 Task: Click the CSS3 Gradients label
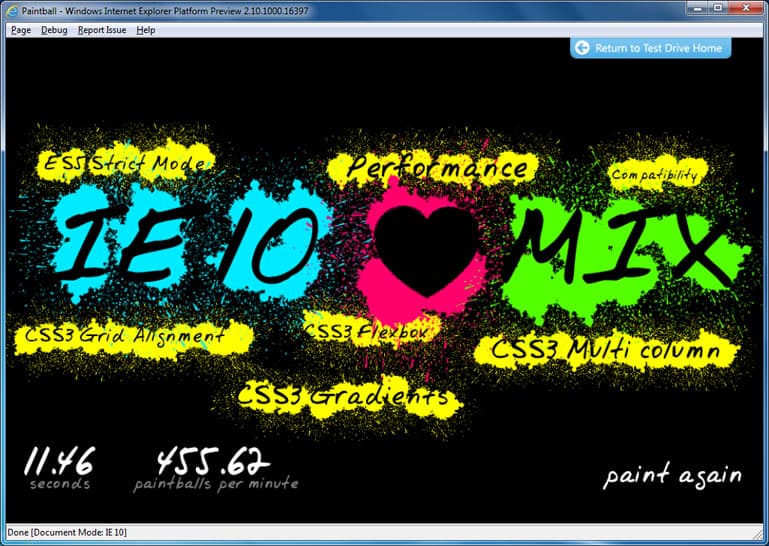(344, 396)
